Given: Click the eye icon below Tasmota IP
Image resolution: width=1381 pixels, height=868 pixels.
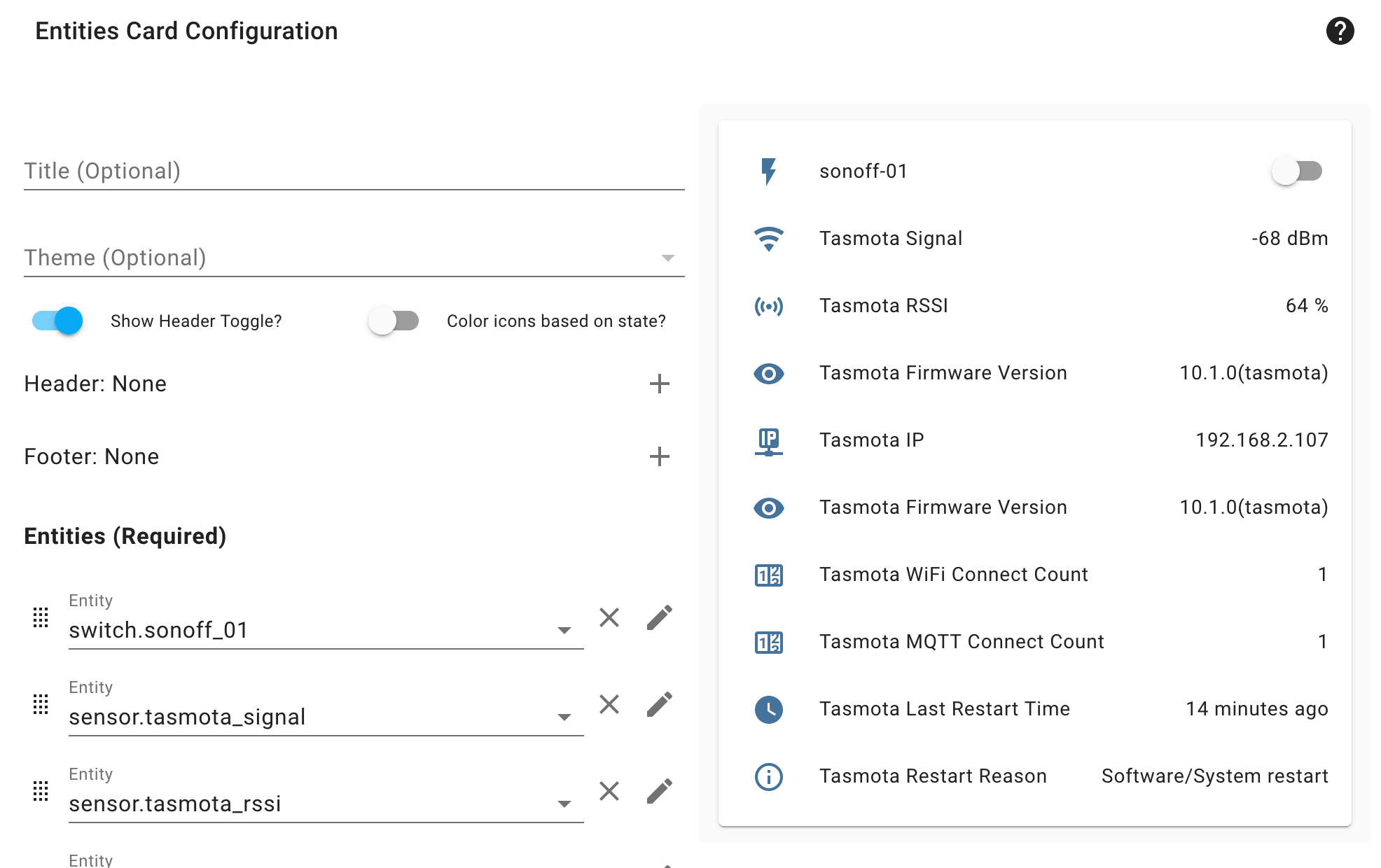Looking at the screenshot, I should pyautogui.click(x=768, y=507).
